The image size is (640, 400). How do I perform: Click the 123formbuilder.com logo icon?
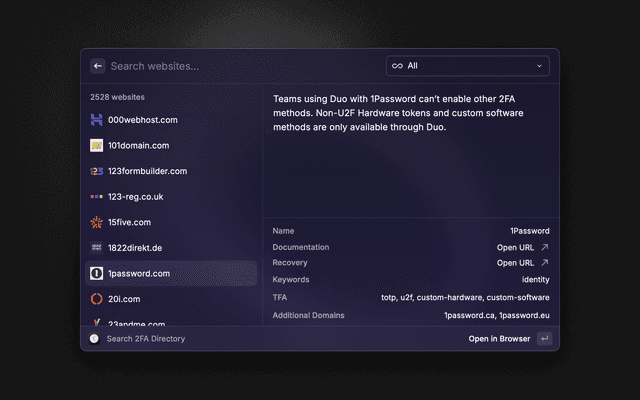tap(97, 171)
